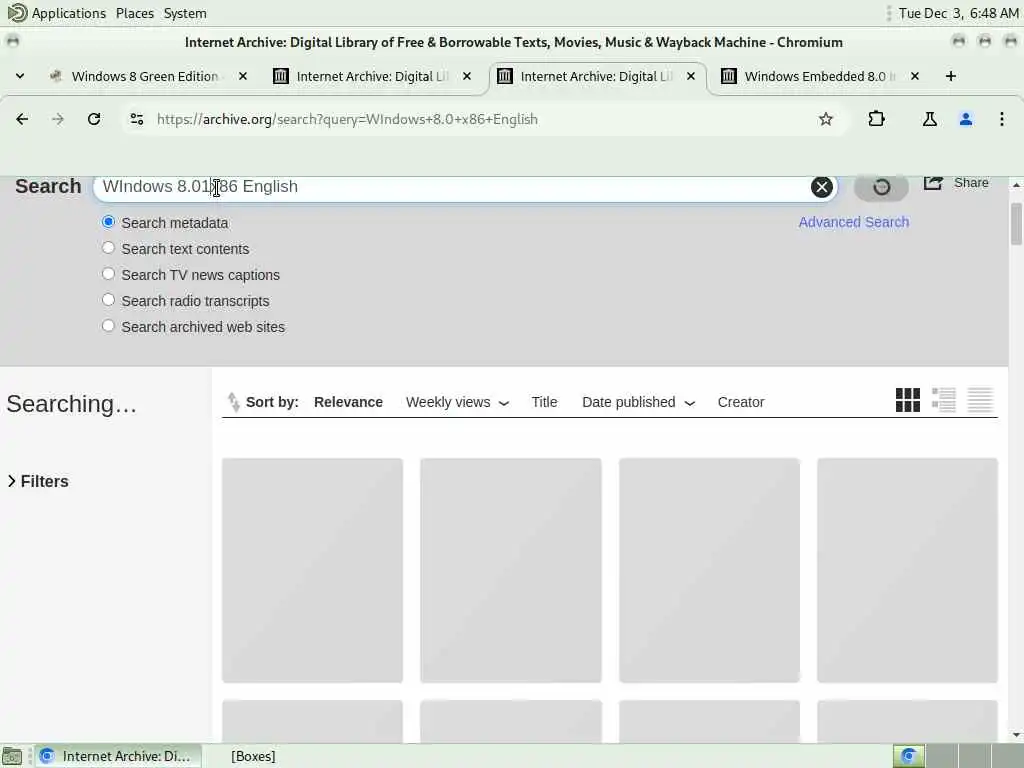Image resolution: width=1024 pixels, height=768 pixels.
Task: Switch to compact list view
Action: [980, 400]
